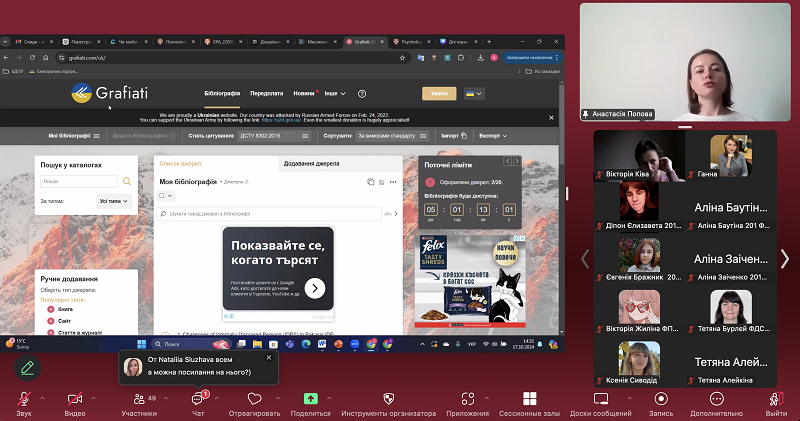
Task: Show previous page of participant gallery
Action: coord(585,259)
